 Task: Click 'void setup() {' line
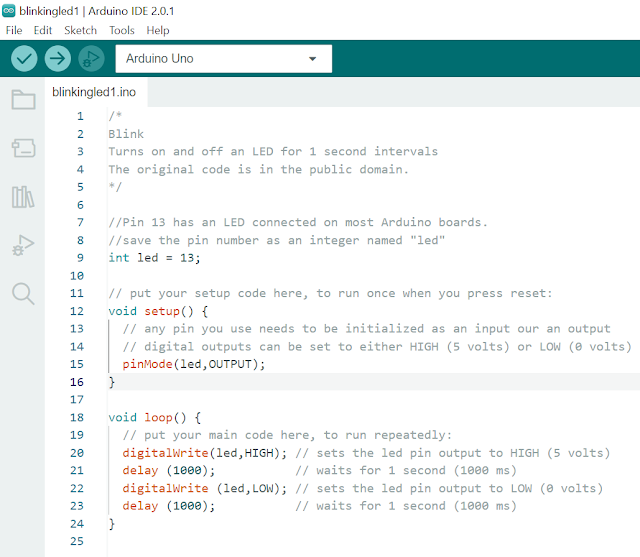tap(158, 311)
